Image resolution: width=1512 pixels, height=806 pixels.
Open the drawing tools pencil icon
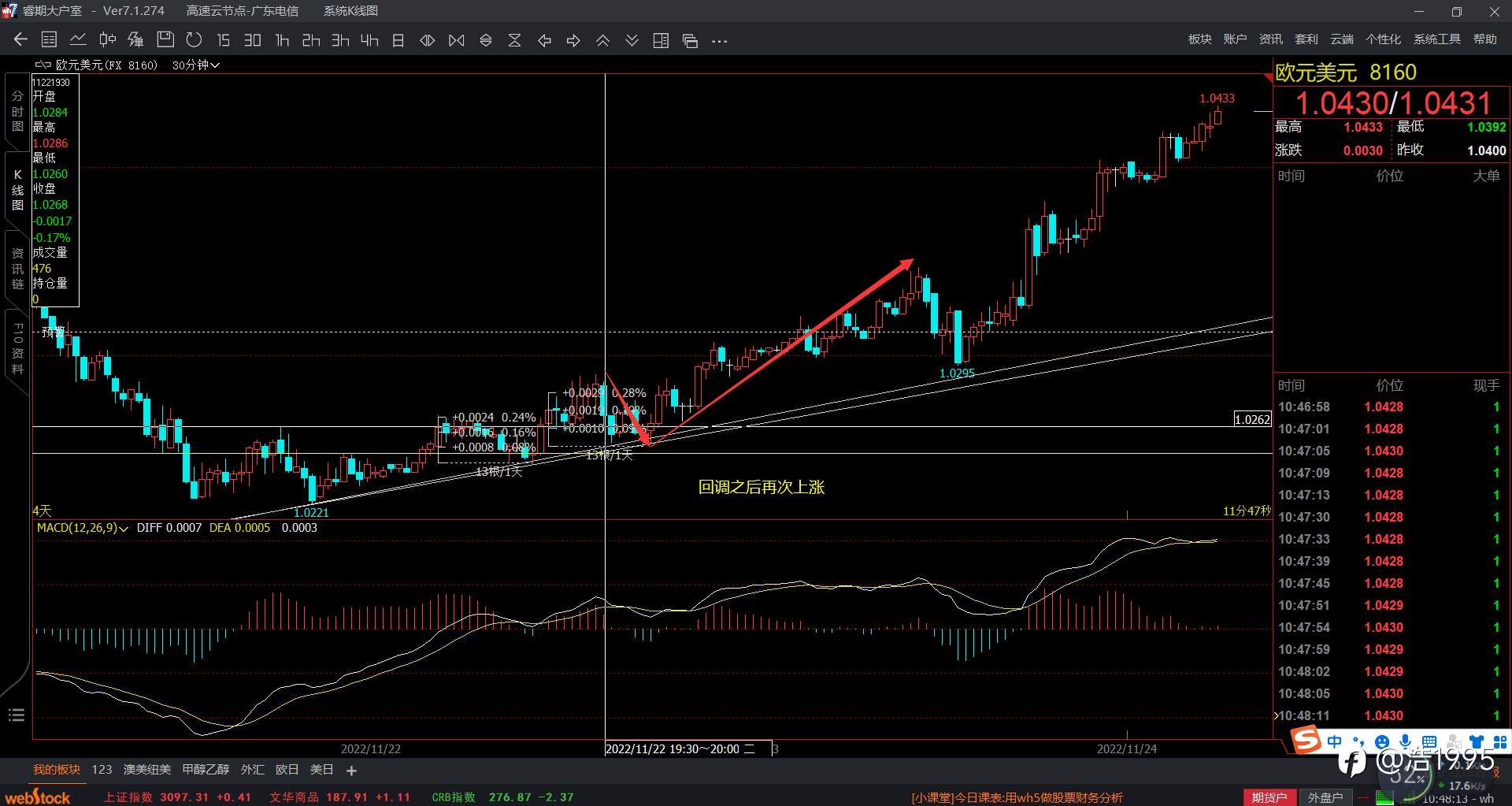[x=135, y=40]
